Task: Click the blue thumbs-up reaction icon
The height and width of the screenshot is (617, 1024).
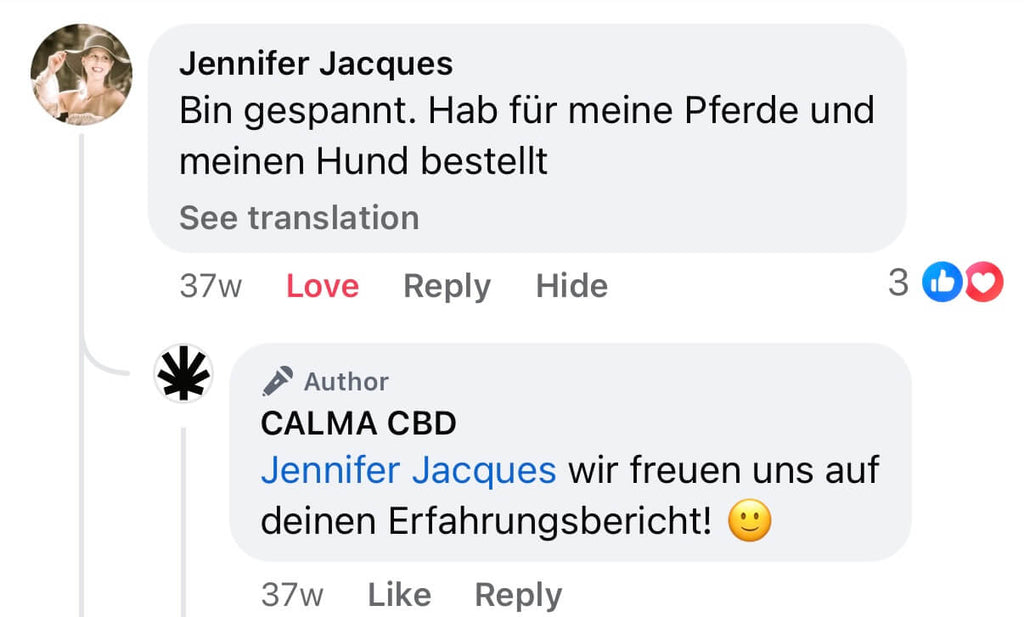Action: (x=941, y=285)
